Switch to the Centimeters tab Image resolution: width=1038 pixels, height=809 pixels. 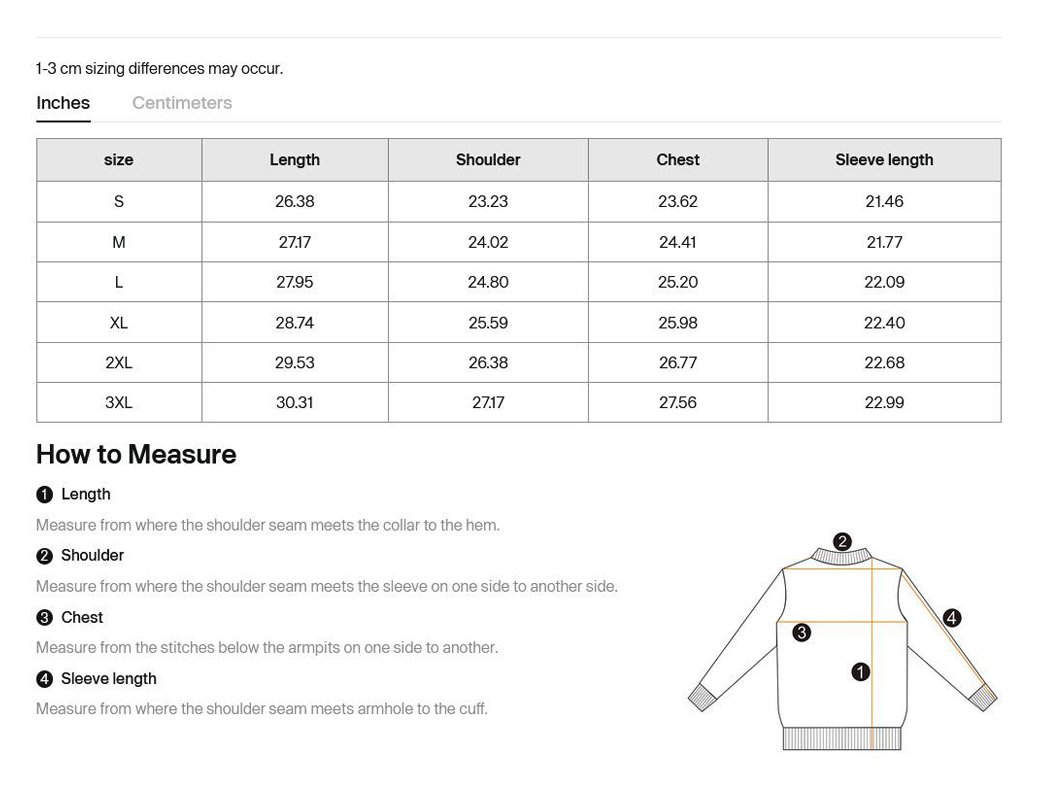point(182,103)
